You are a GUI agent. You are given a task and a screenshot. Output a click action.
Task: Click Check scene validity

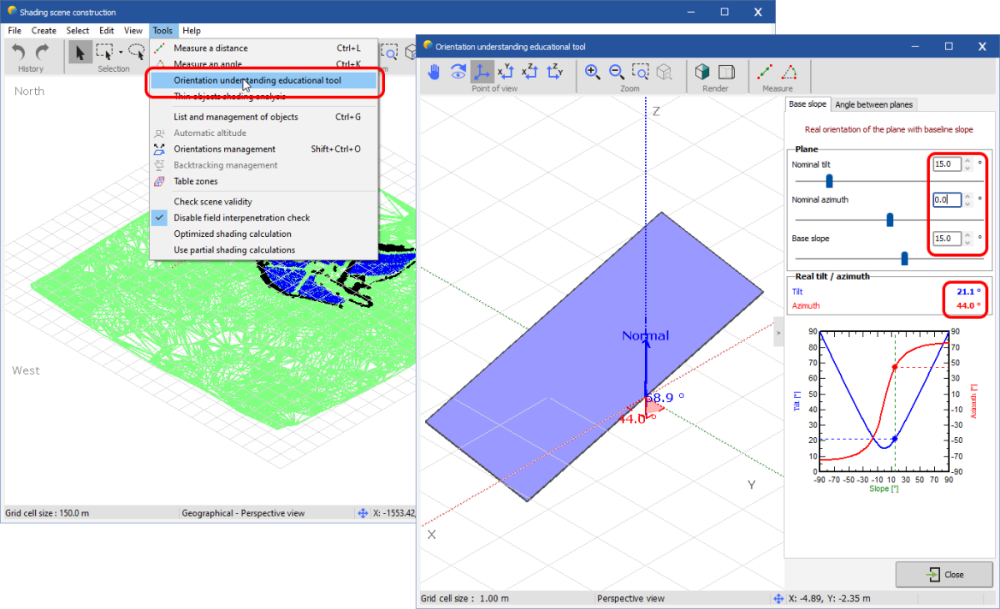(212, 202)
